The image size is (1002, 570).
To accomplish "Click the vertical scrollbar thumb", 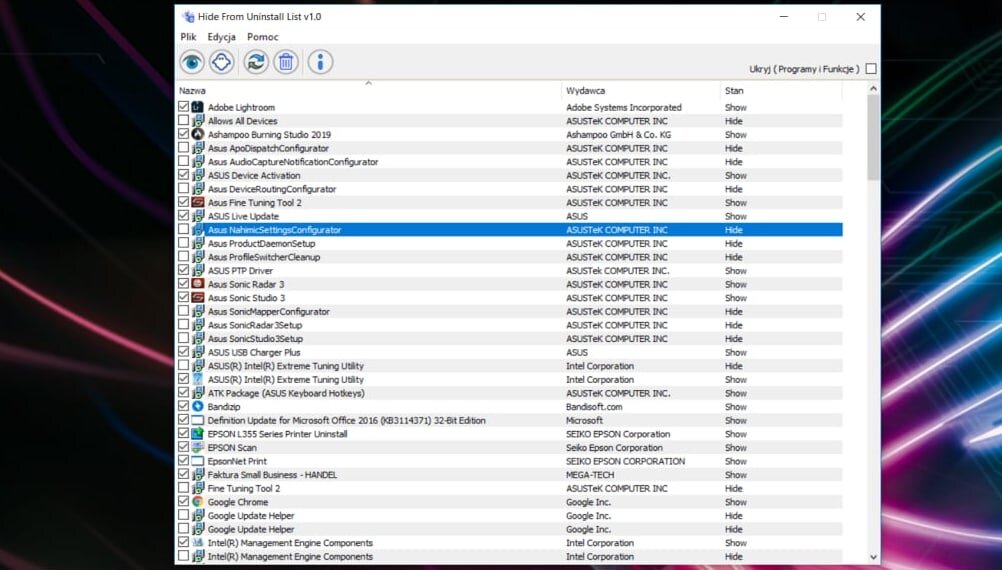I will 873,137.
